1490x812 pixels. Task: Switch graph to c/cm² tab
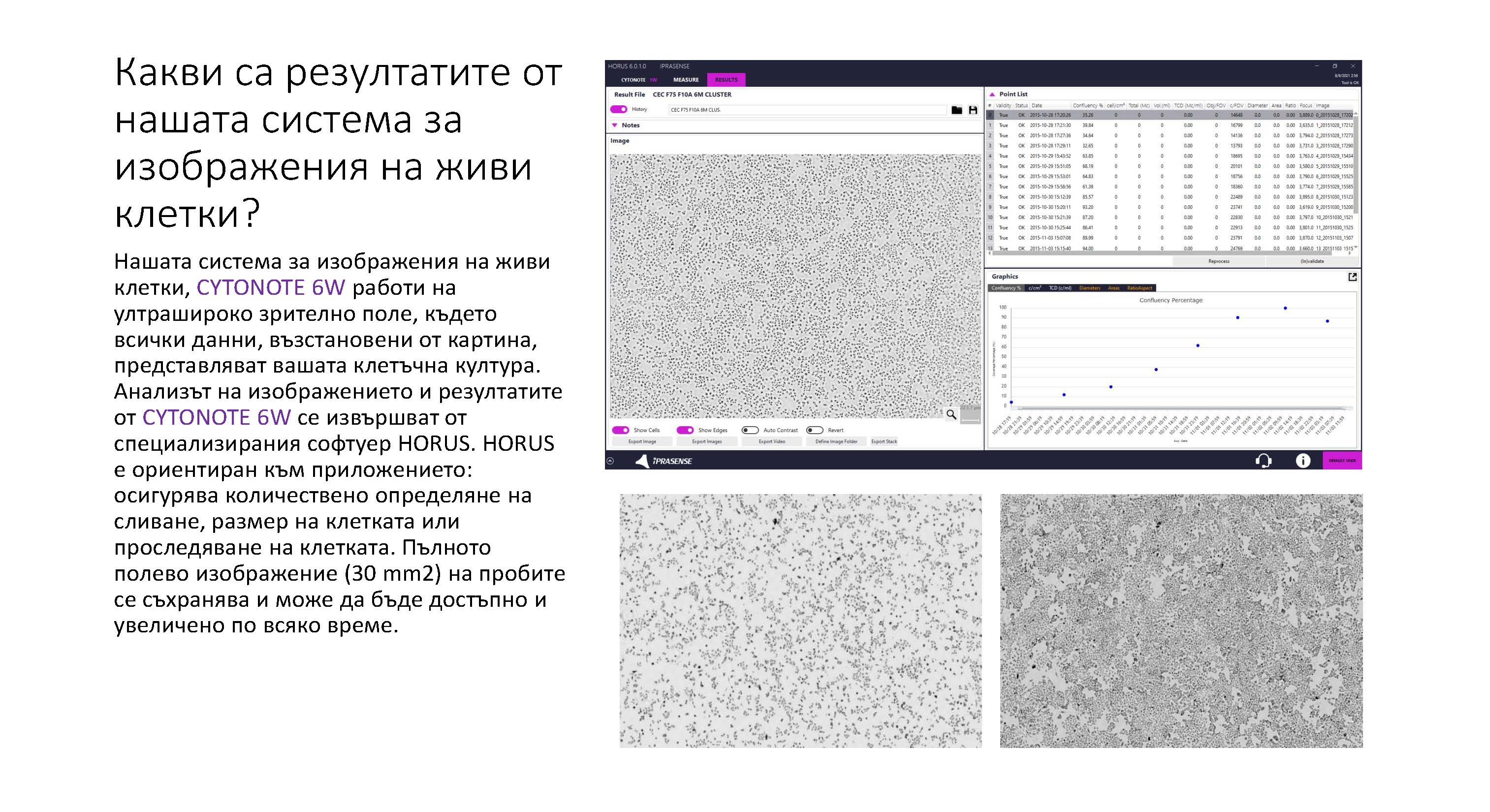(1035, 288)
